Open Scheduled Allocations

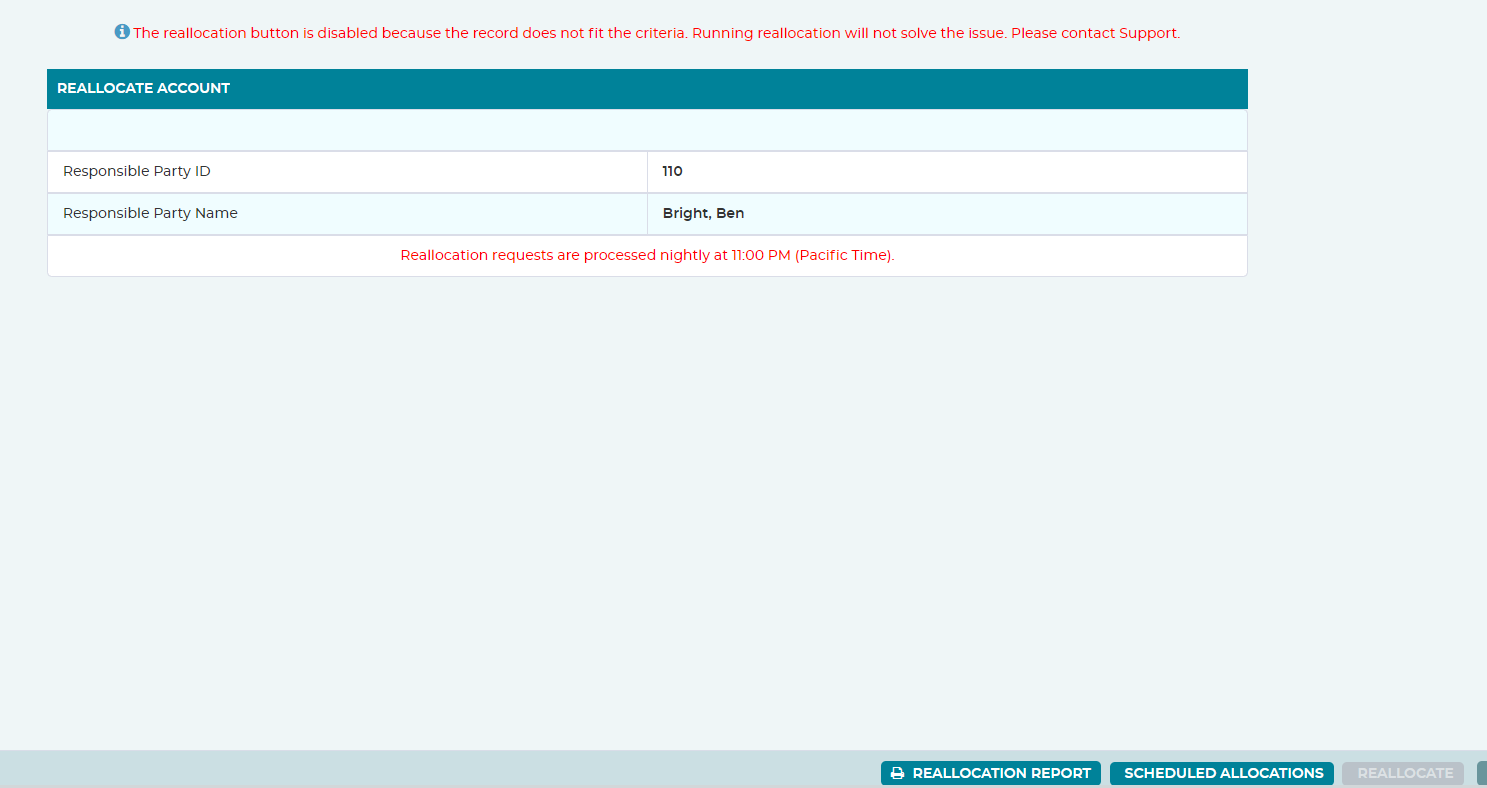pos(1222,773)
